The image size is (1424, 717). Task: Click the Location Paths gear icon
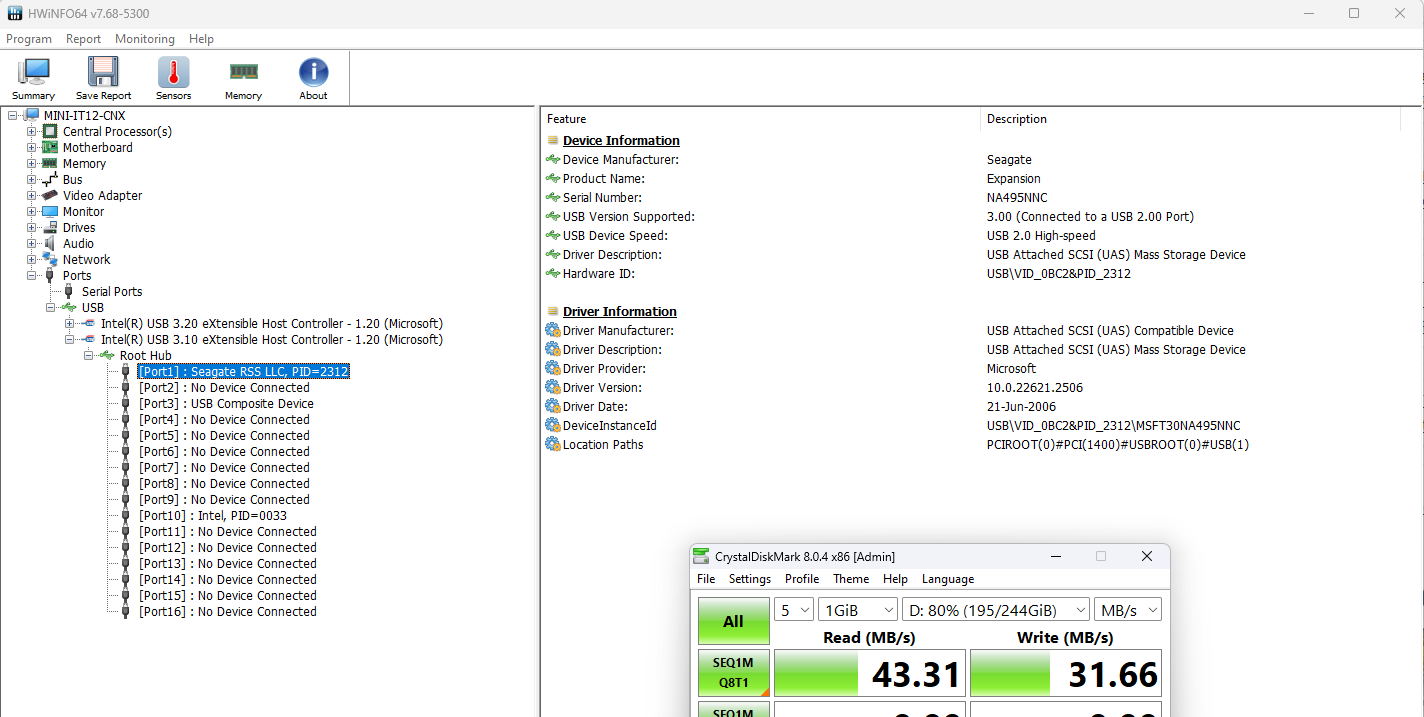click(x=552, y=444)
